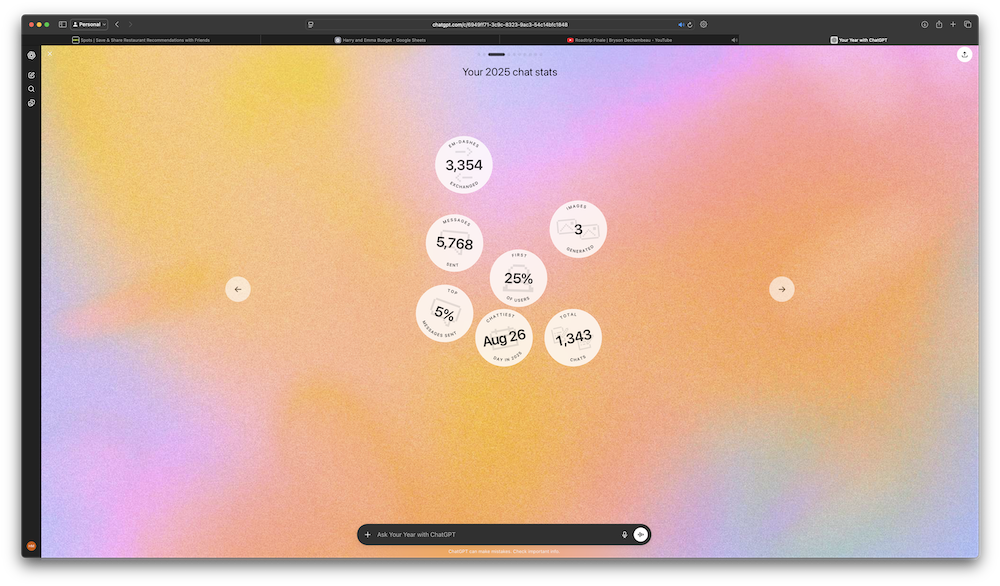This screenshot has width=1000, height=586.
Task: Go to the next recap slide
Action: point(782,289)
